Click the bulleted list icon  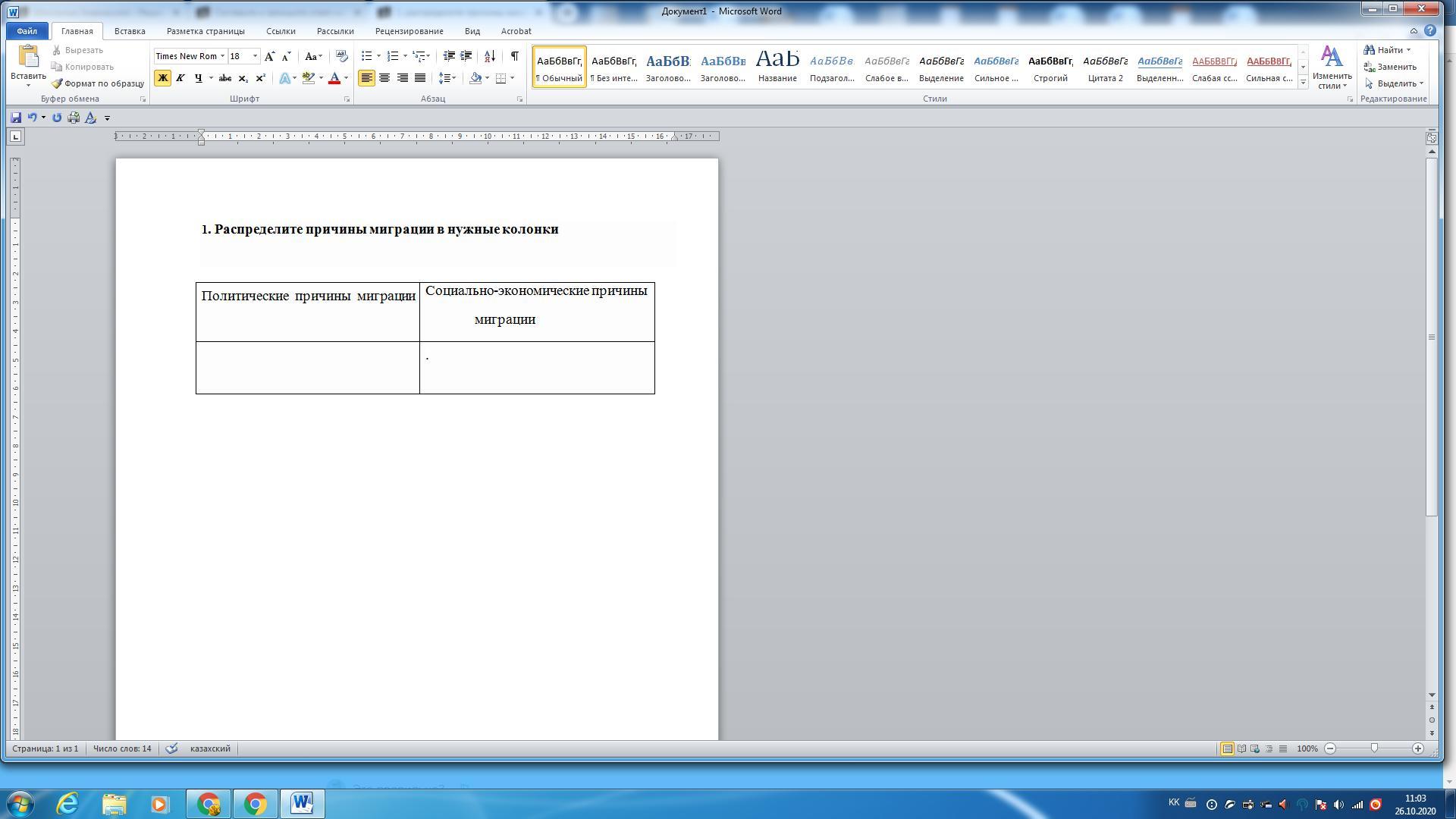click(x=366, y=56)
